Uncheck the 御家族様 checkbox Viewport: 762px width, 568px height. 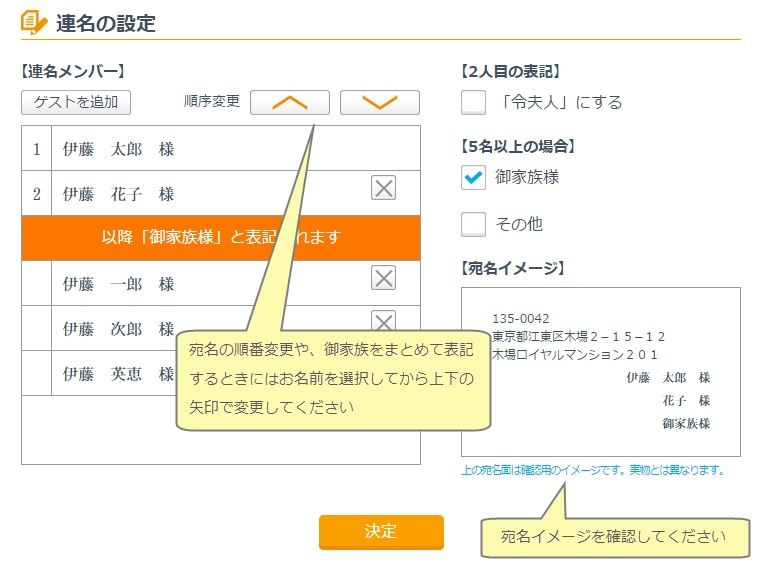tap(474, 177)
